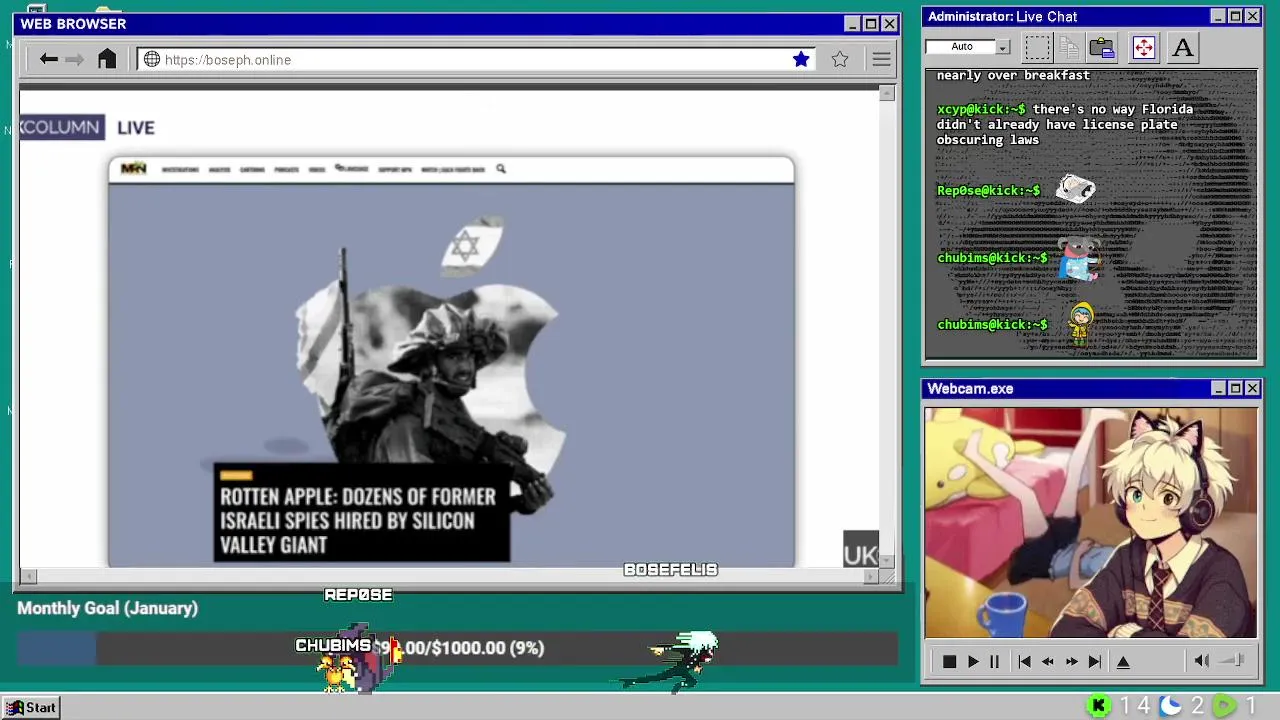Click the boseph.online URL address field

475,60
